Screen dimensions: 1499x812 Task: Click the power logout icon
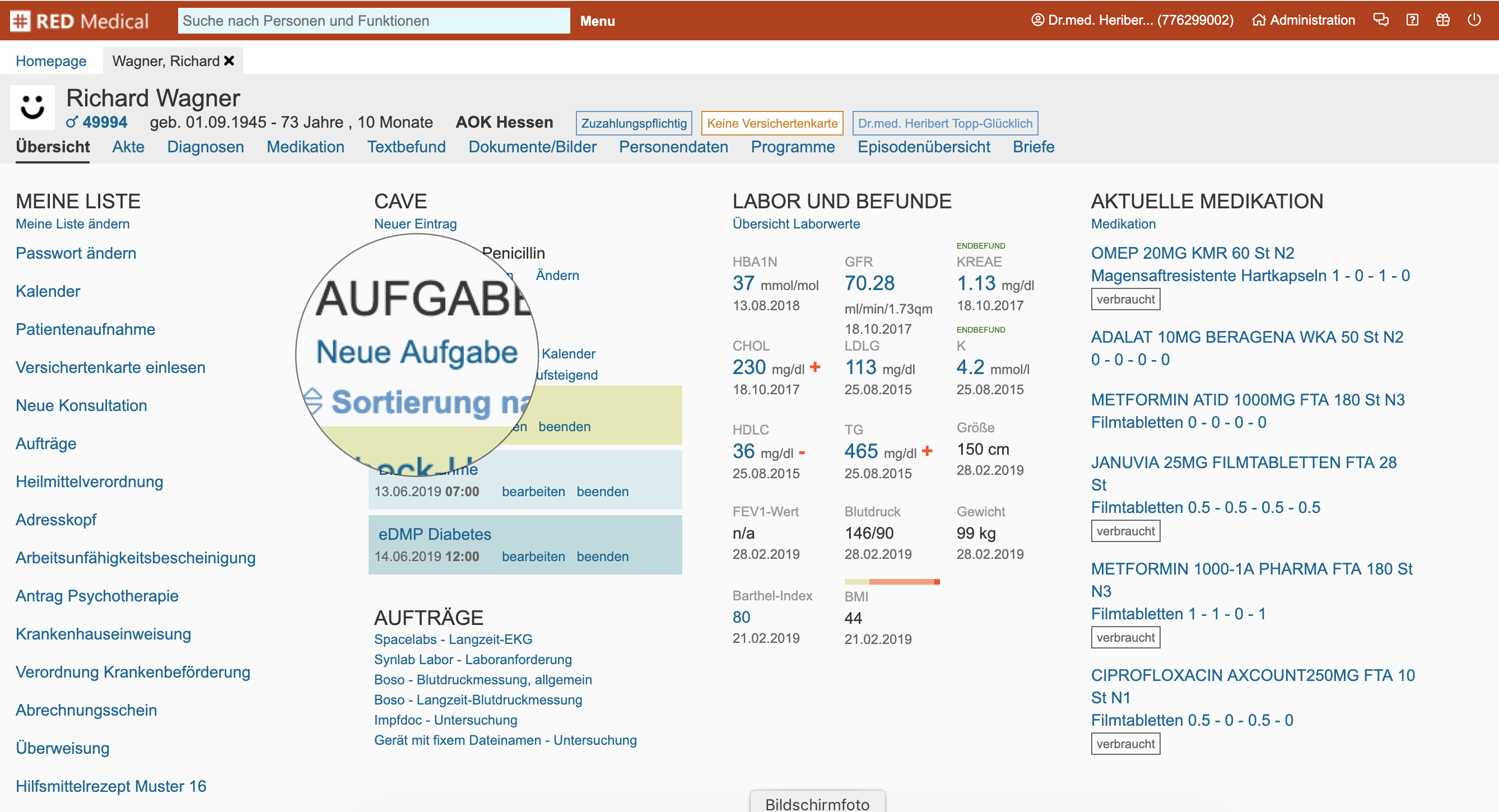1474,20
